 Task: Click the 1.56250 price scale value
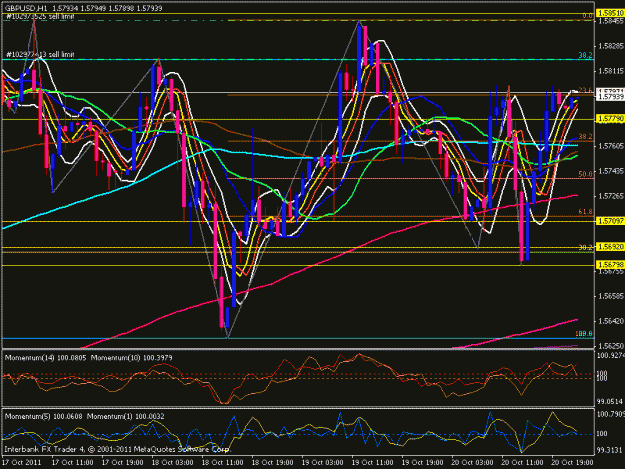(611, 346)
